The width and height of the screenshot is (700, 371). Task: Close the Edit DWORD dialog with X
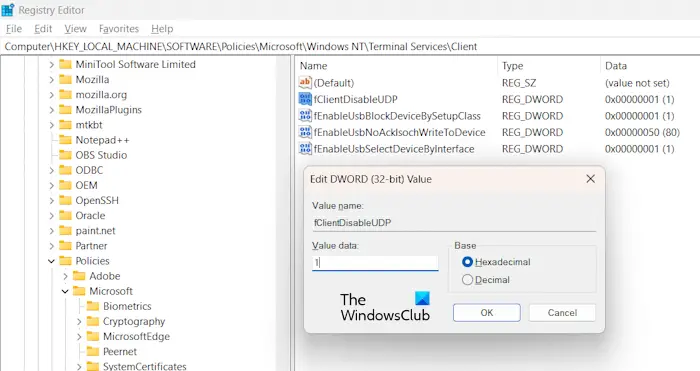590,179
